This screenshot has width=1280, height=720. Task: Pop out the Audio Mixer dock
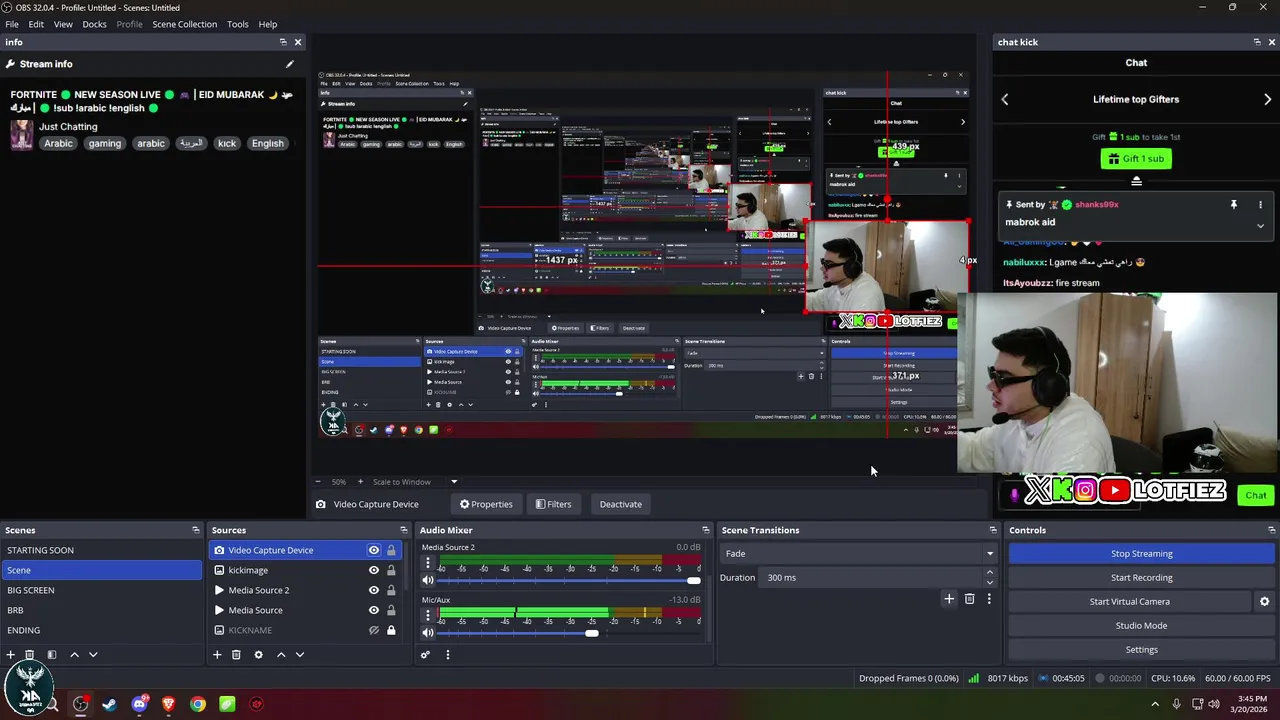[x=705, y=530]
